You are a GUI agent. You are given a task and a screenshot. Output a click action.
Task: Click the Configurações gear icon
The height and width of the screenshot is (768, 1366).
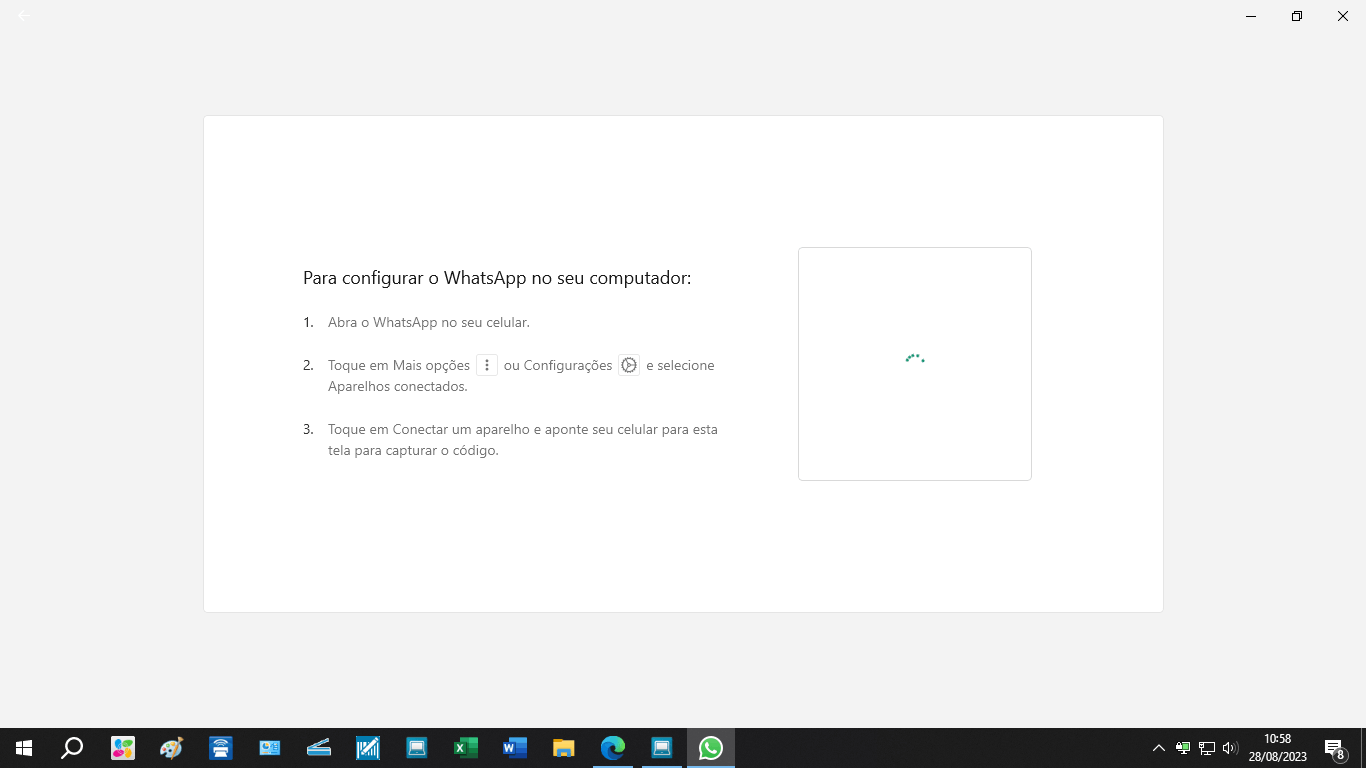point(629,365)
